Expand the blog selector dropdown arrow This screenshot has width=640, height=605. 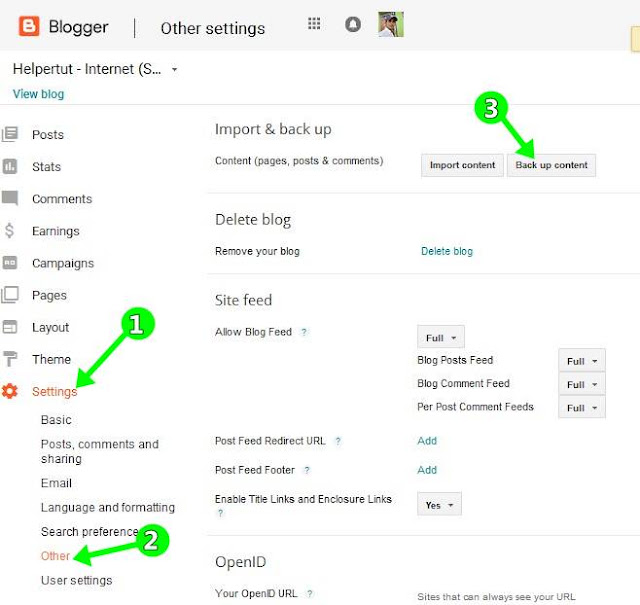(x=174, y=69)
